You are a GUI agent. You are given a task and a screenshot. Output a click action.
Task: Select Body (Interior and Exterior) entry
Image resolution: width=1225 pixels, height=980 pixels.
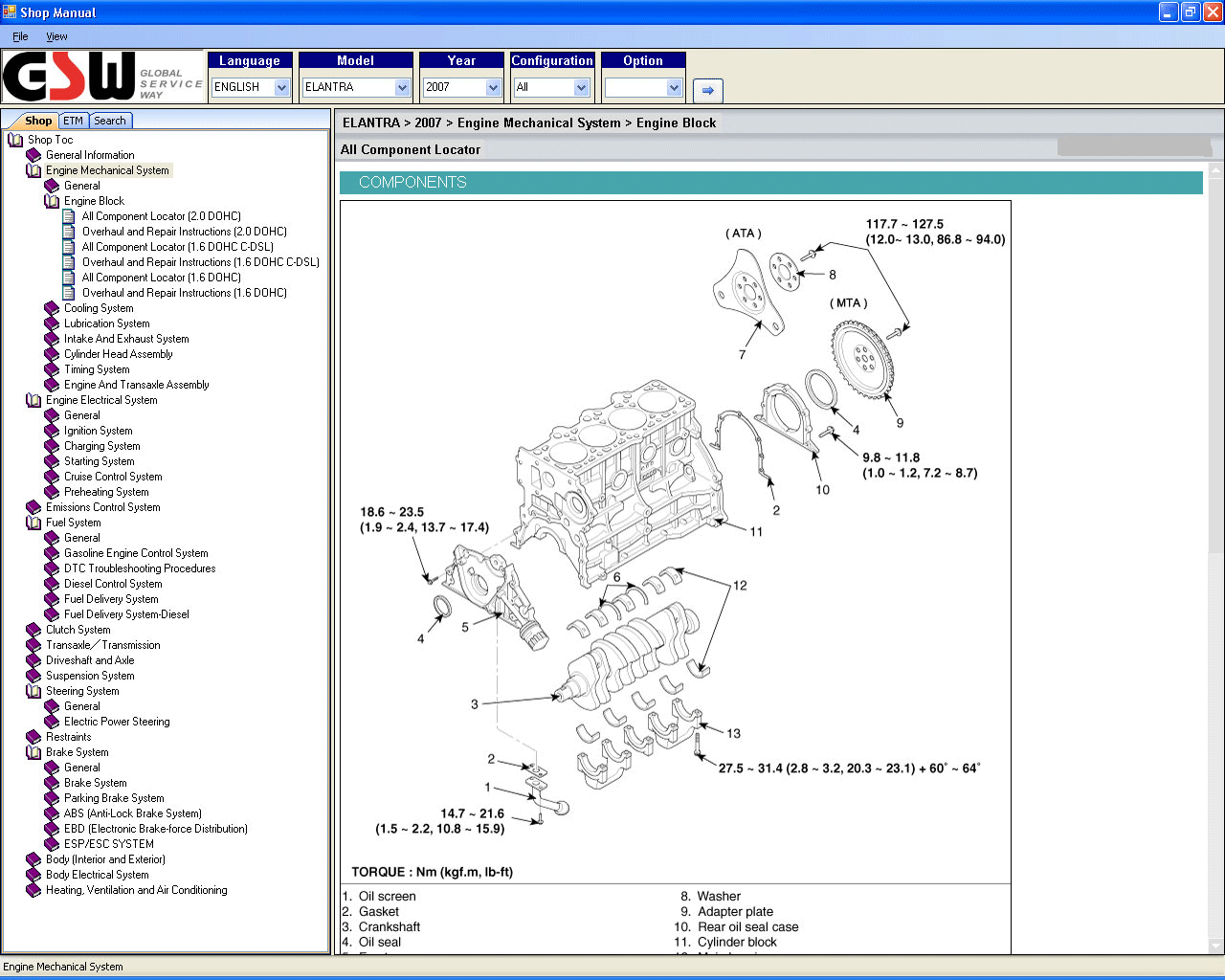click(105, 859)
